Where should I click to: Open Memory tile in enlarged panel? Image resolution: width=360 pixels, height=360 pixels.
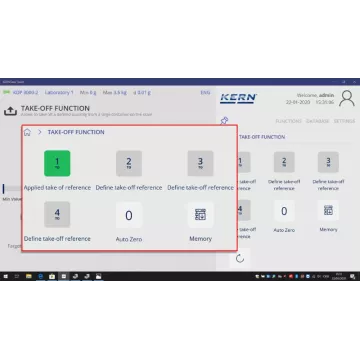click(200, 215)
